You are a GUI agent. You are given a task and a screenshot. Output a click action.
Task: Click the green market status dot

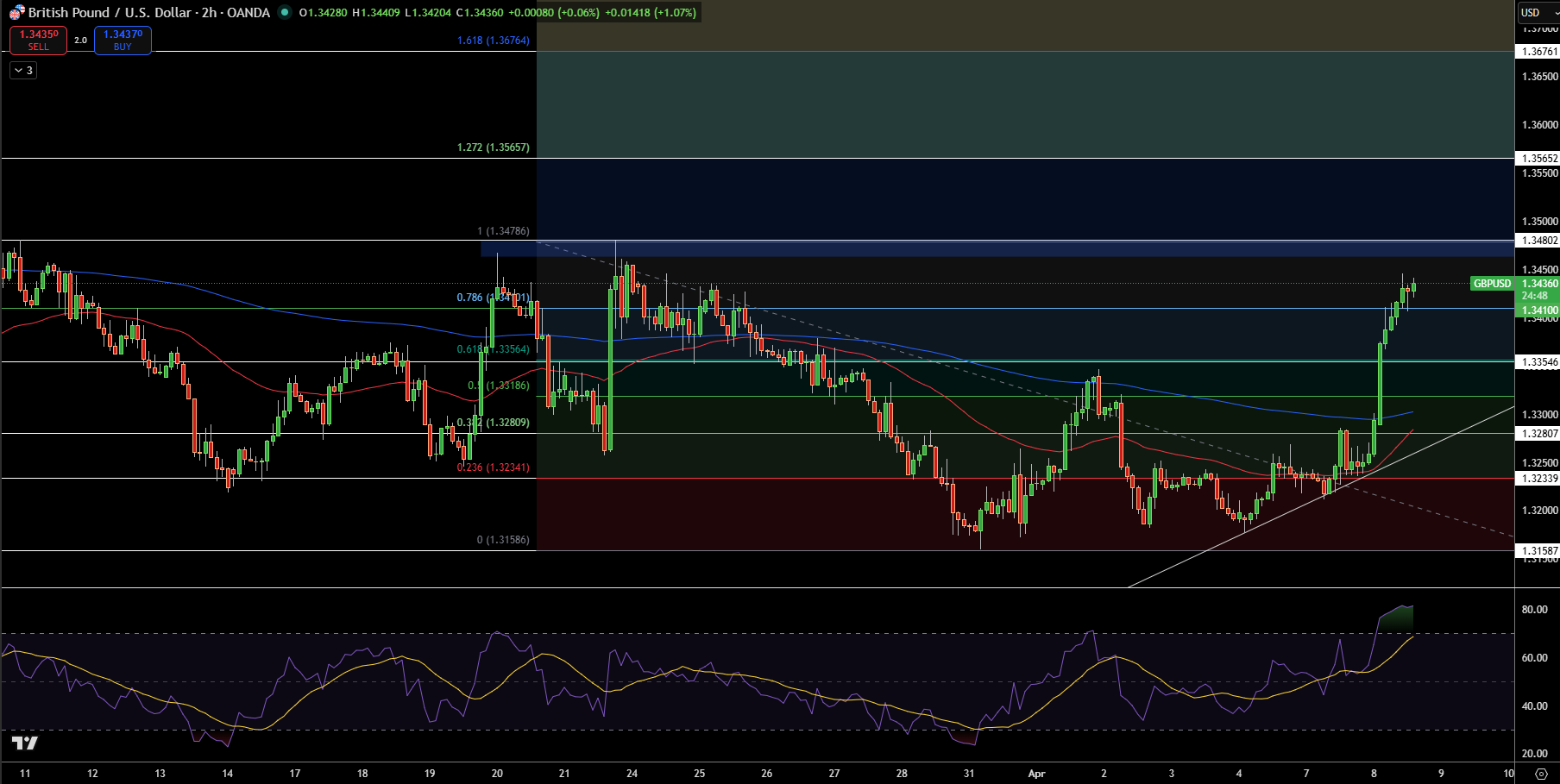284,12
